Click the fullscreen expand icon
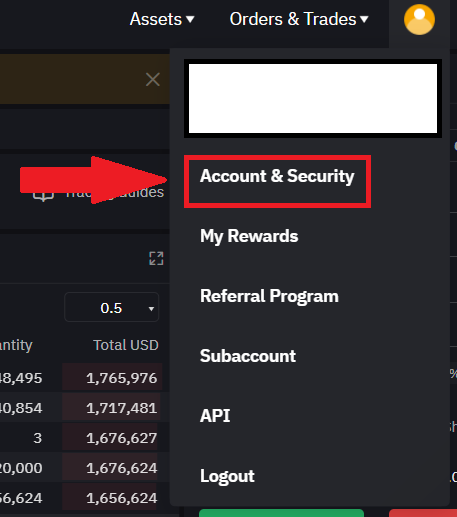Screen dimensions: 457x517 [156, 258]
